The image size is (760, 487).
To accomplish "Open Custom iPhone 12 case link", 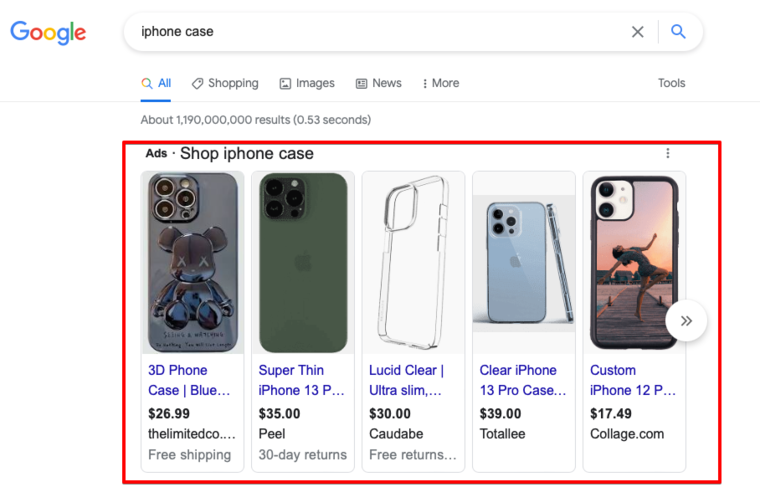I will coord(633,380).
